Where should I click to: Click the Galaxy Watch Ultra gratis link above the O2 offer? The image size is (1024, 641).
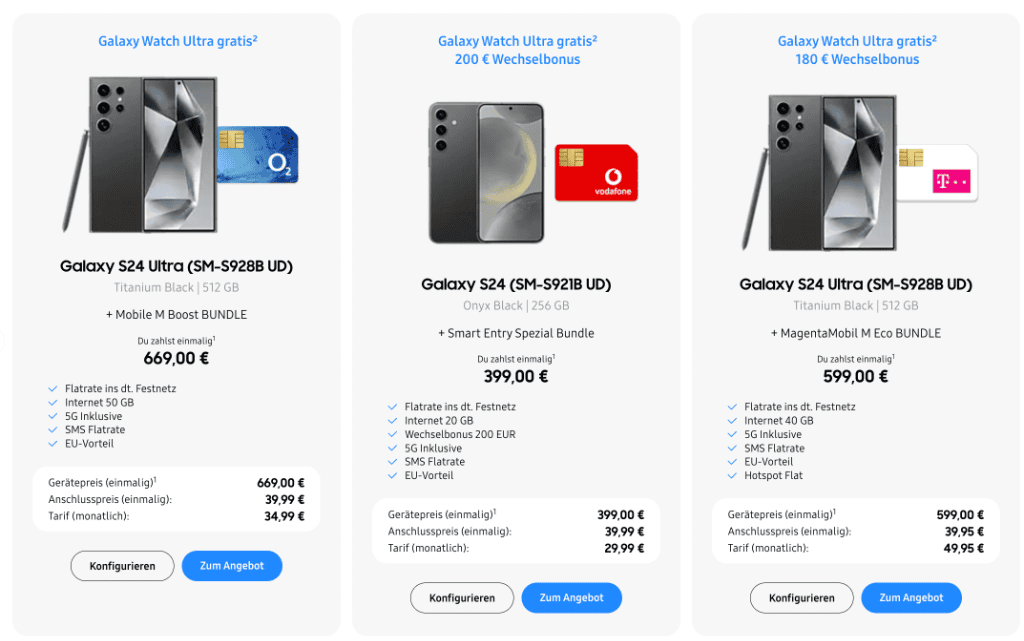(x=178, y=41)
